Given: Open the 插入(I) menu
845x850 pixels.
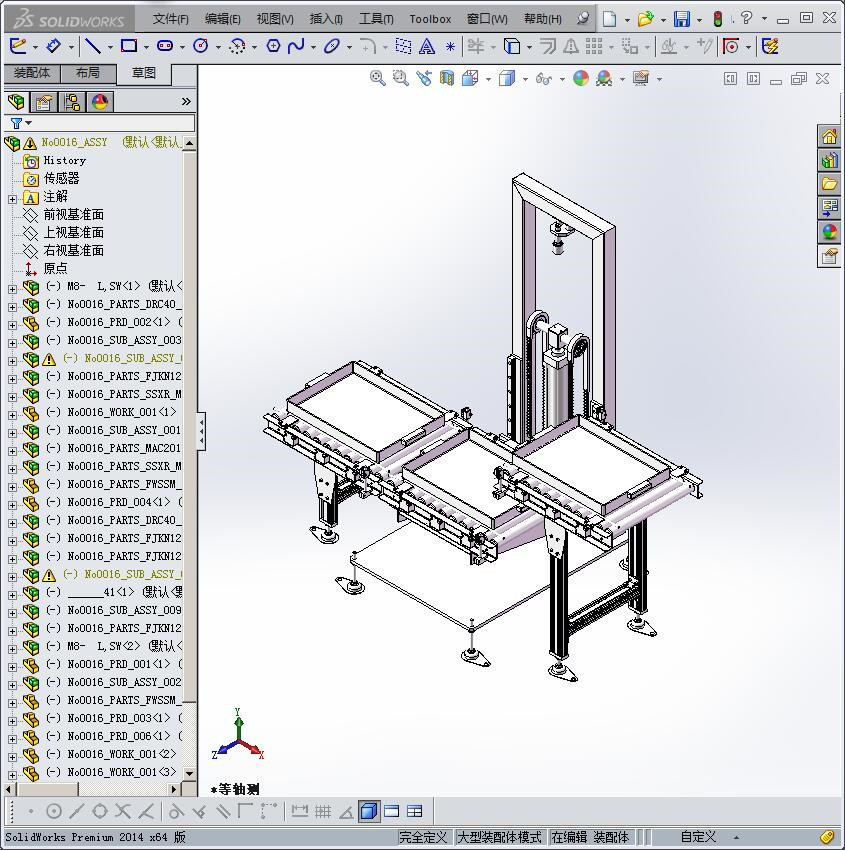Looking at the screenshot, I should tap(326, 19).
